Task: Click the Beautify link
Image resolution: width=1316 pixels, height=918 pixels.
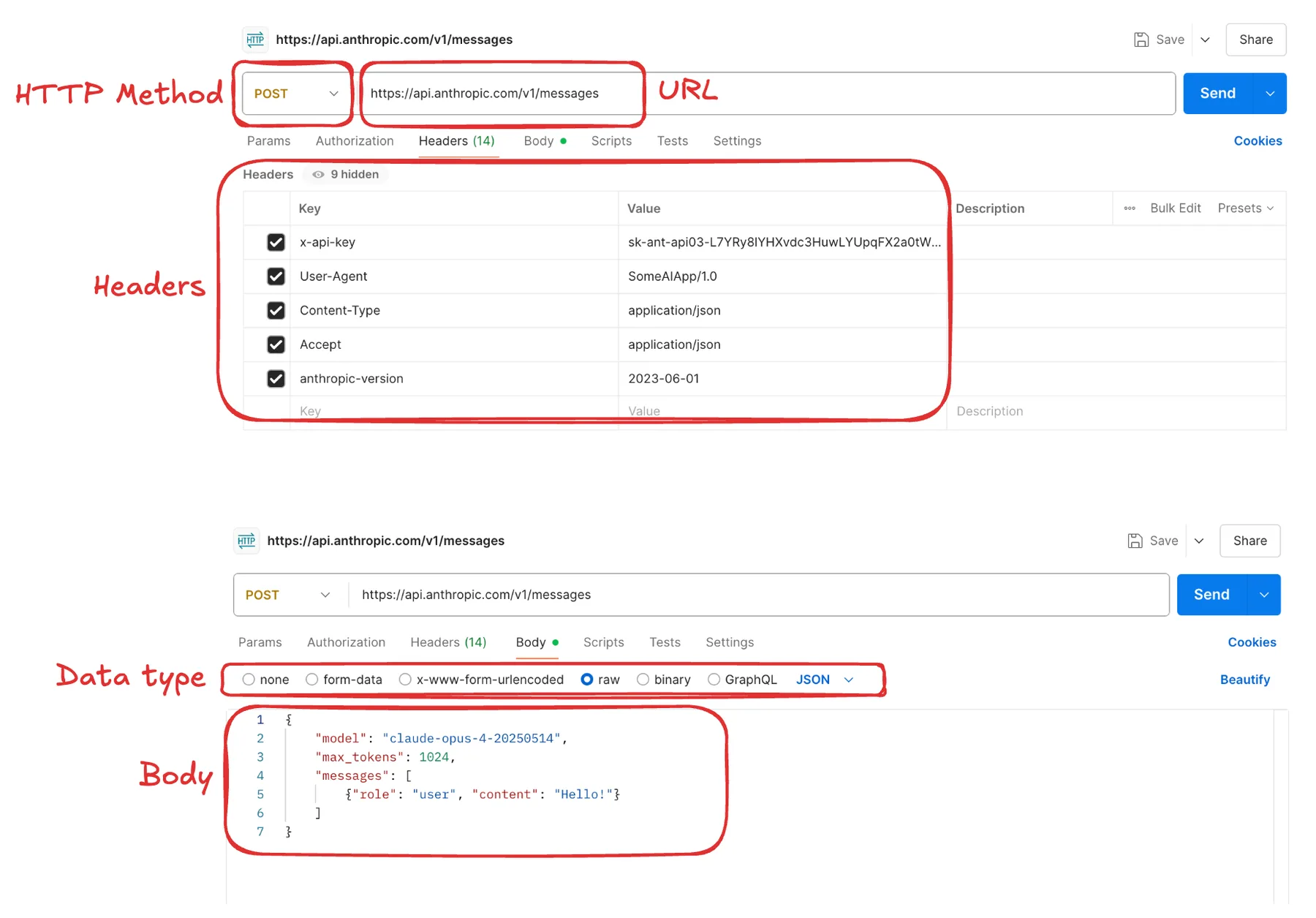Action: coord(1244,680)
